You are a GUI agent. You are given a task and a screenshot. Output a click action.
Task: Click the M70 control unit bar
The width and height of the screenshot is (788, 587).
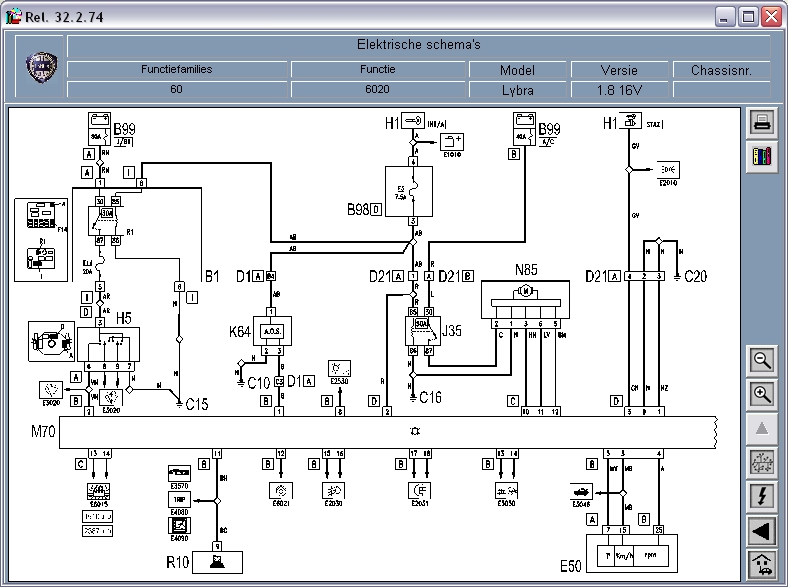point(387,432)
